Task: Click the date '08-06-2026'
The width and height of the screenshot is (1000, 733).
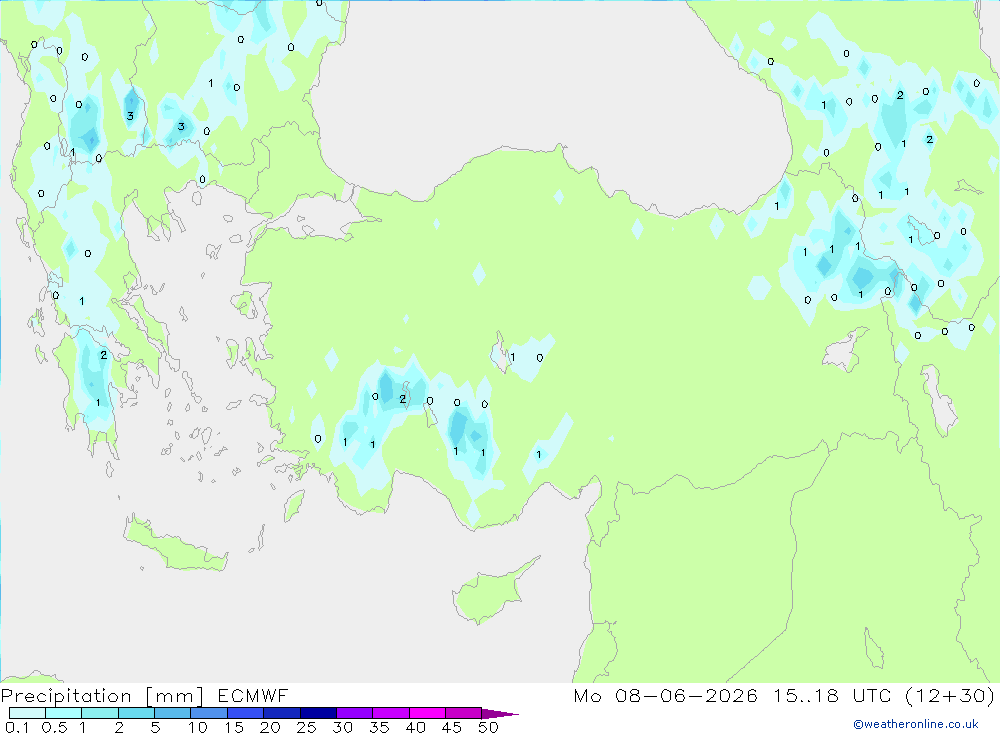Action: coord(686,695)
